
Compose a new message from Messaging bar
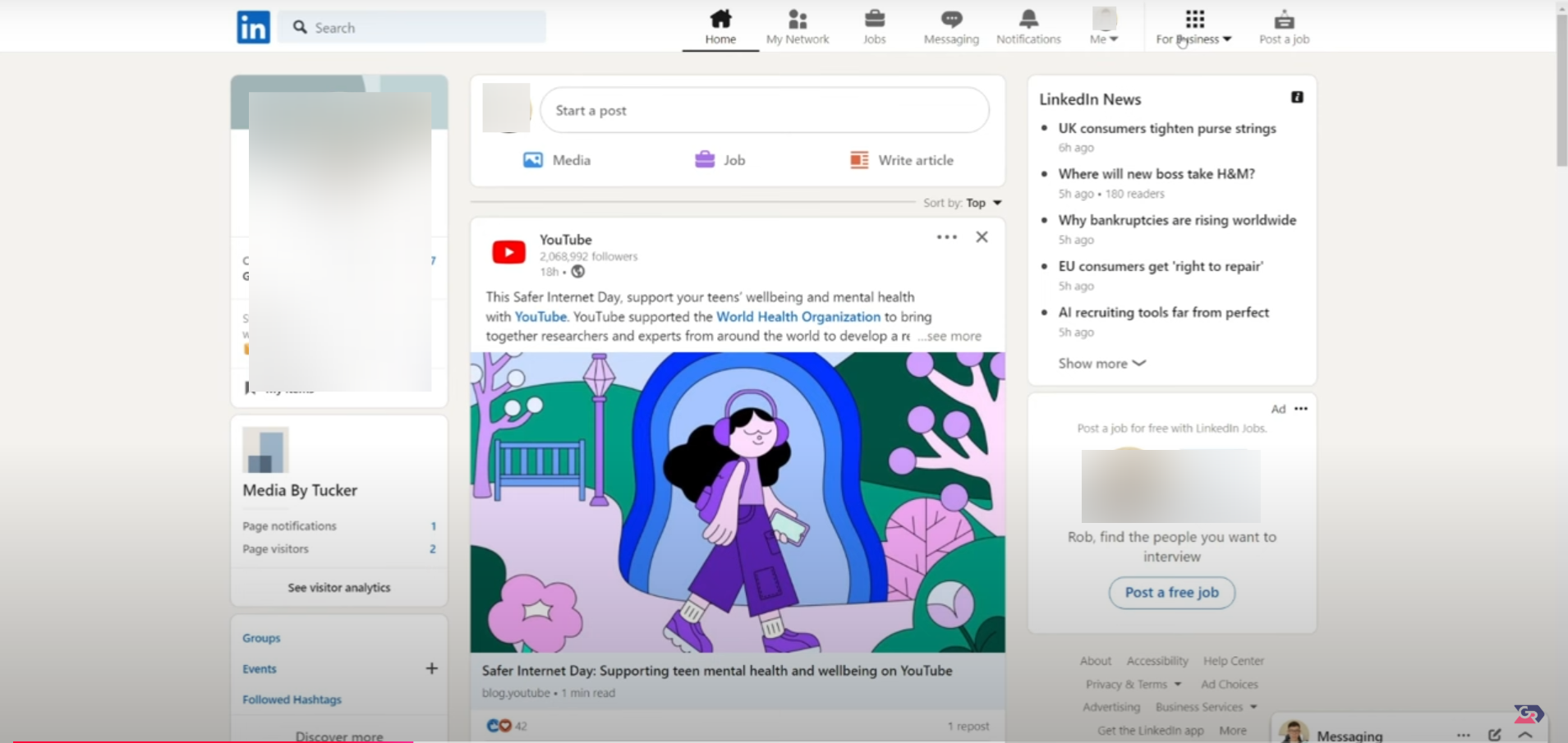point(1494,735)
